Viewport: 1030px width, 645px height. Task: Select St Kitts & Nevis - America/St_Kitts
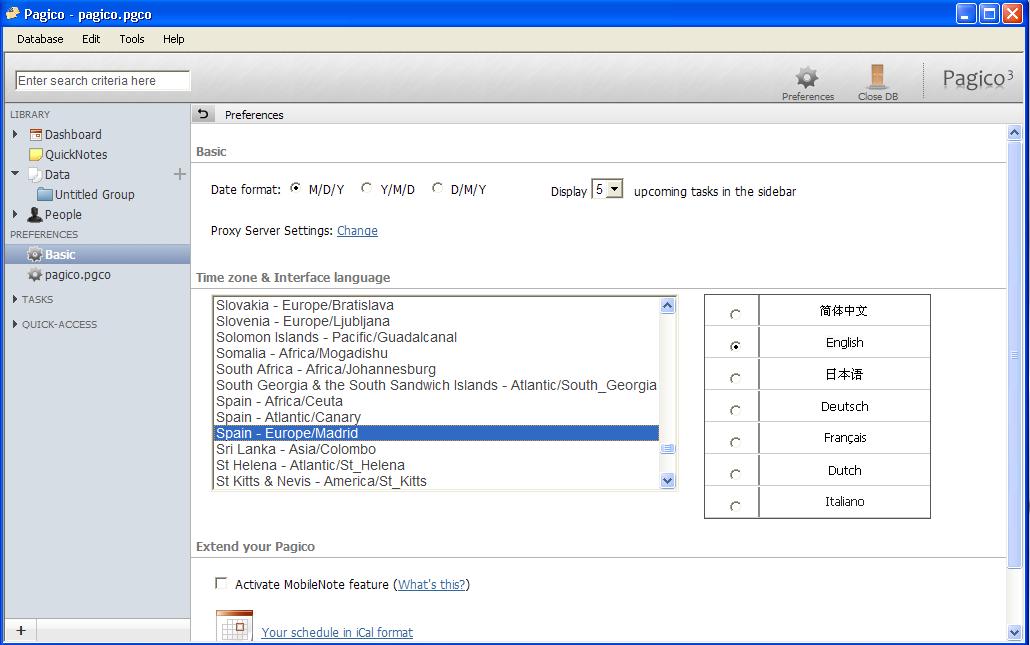pyautogui.click(x=437, y=481)
